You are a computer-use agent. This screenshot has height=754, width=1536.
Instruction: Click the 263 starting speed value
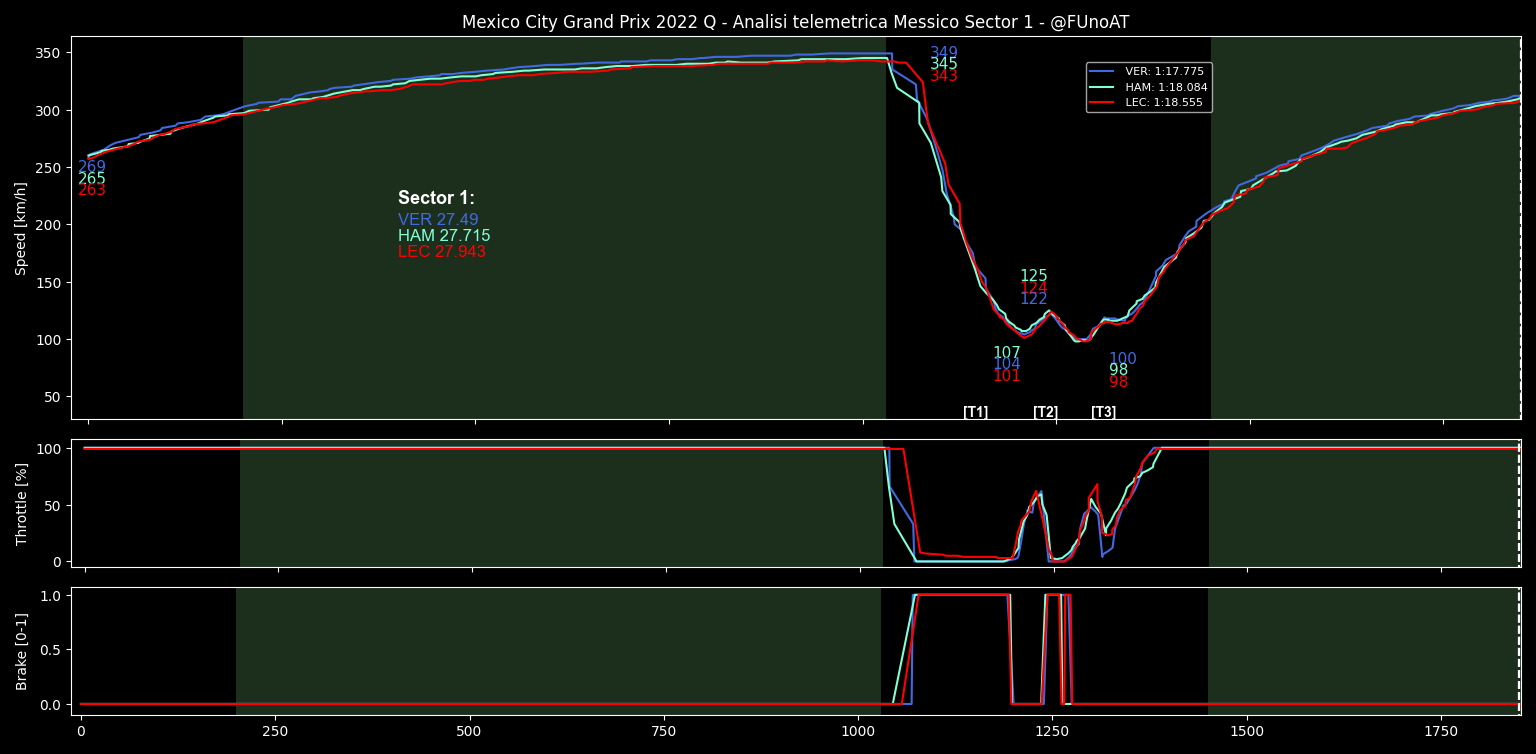92,190
